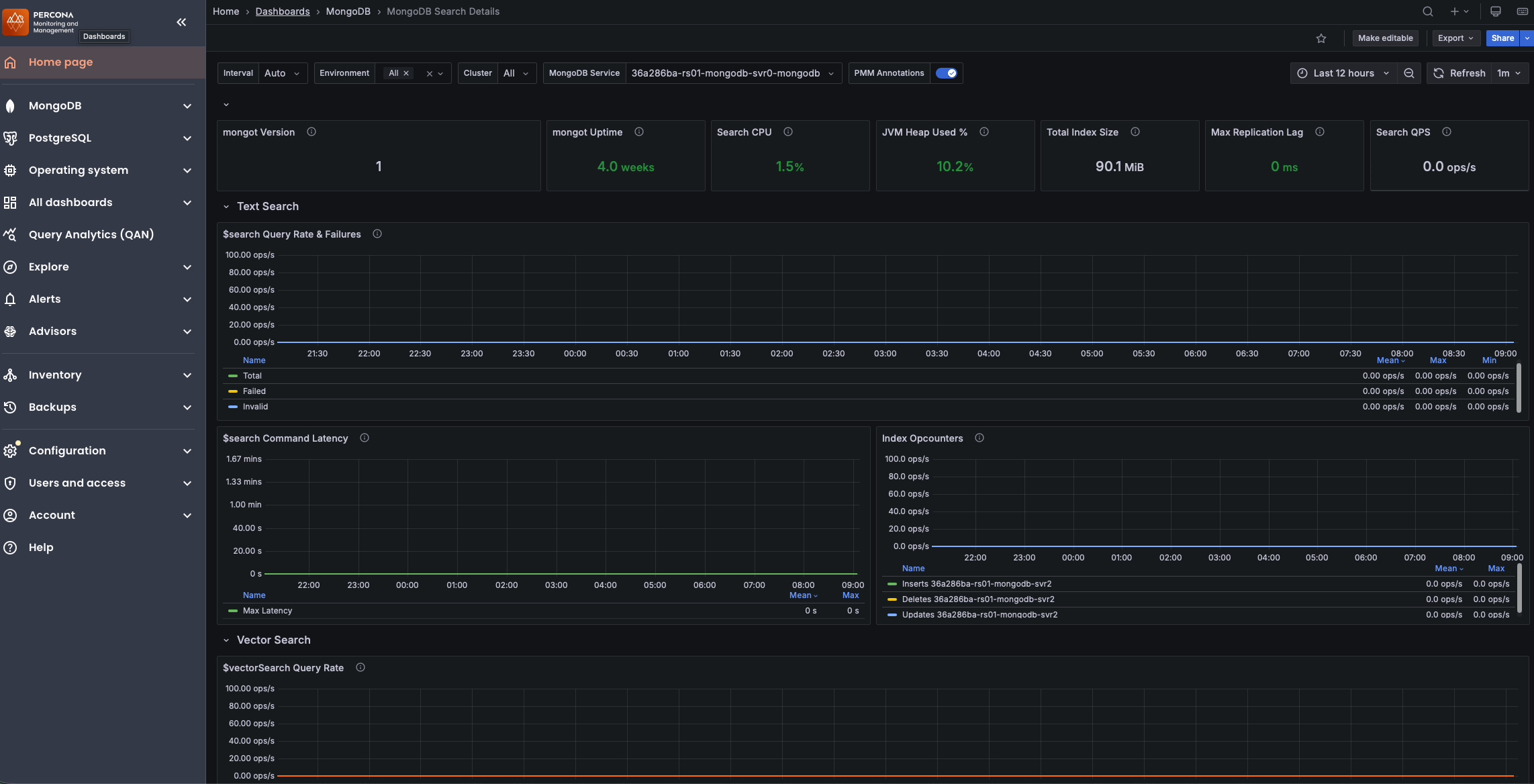Click the monitor icon in top bar
This screenshot has height=784, width=1534.
[x=1496, y=11]
